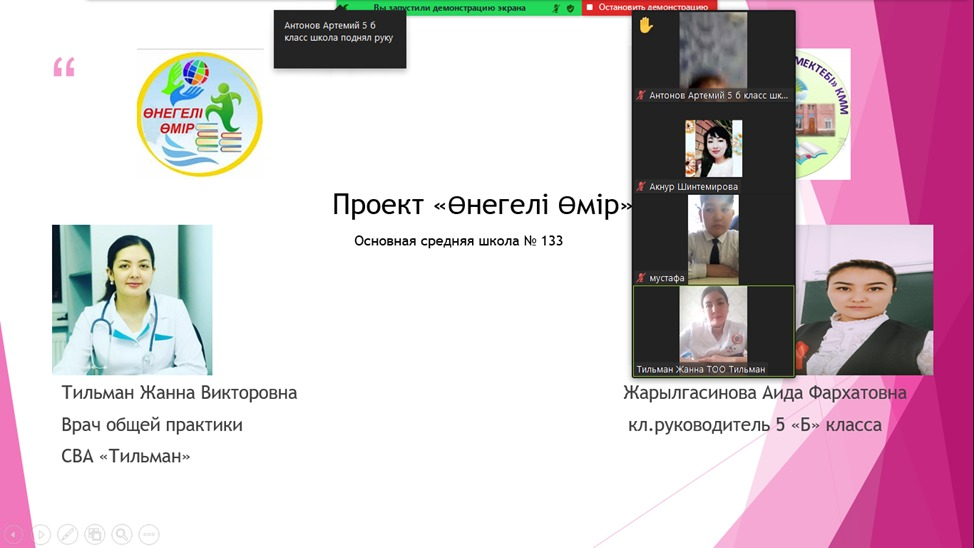Advance with the next slide arrow button
Image resolution: width=974 pixels, height=548 pixels.
[x=41, y=534]
